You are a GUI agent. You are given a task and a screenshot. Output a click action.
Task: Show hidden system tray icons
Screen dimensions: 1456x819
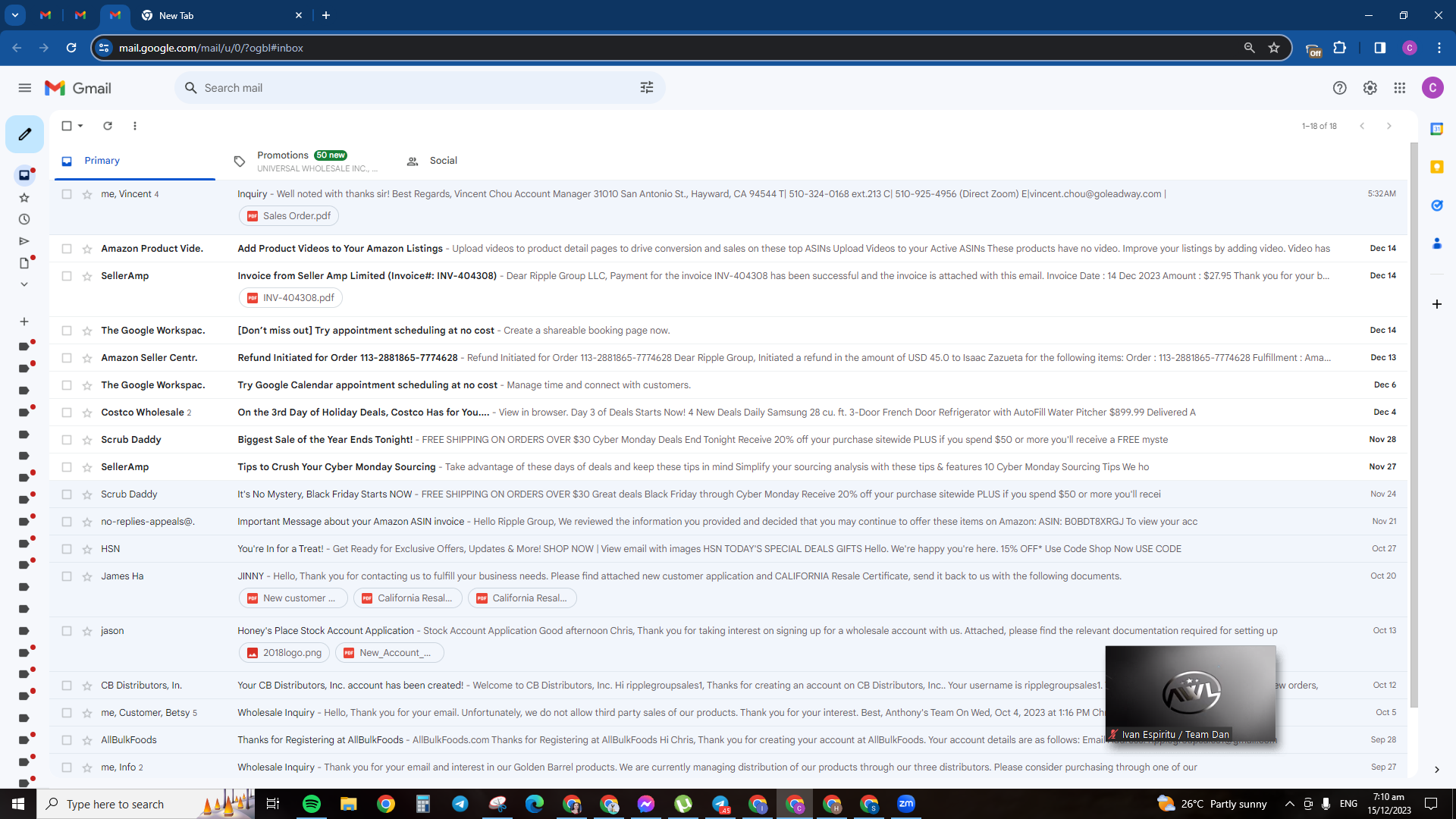coord(1289,804)
